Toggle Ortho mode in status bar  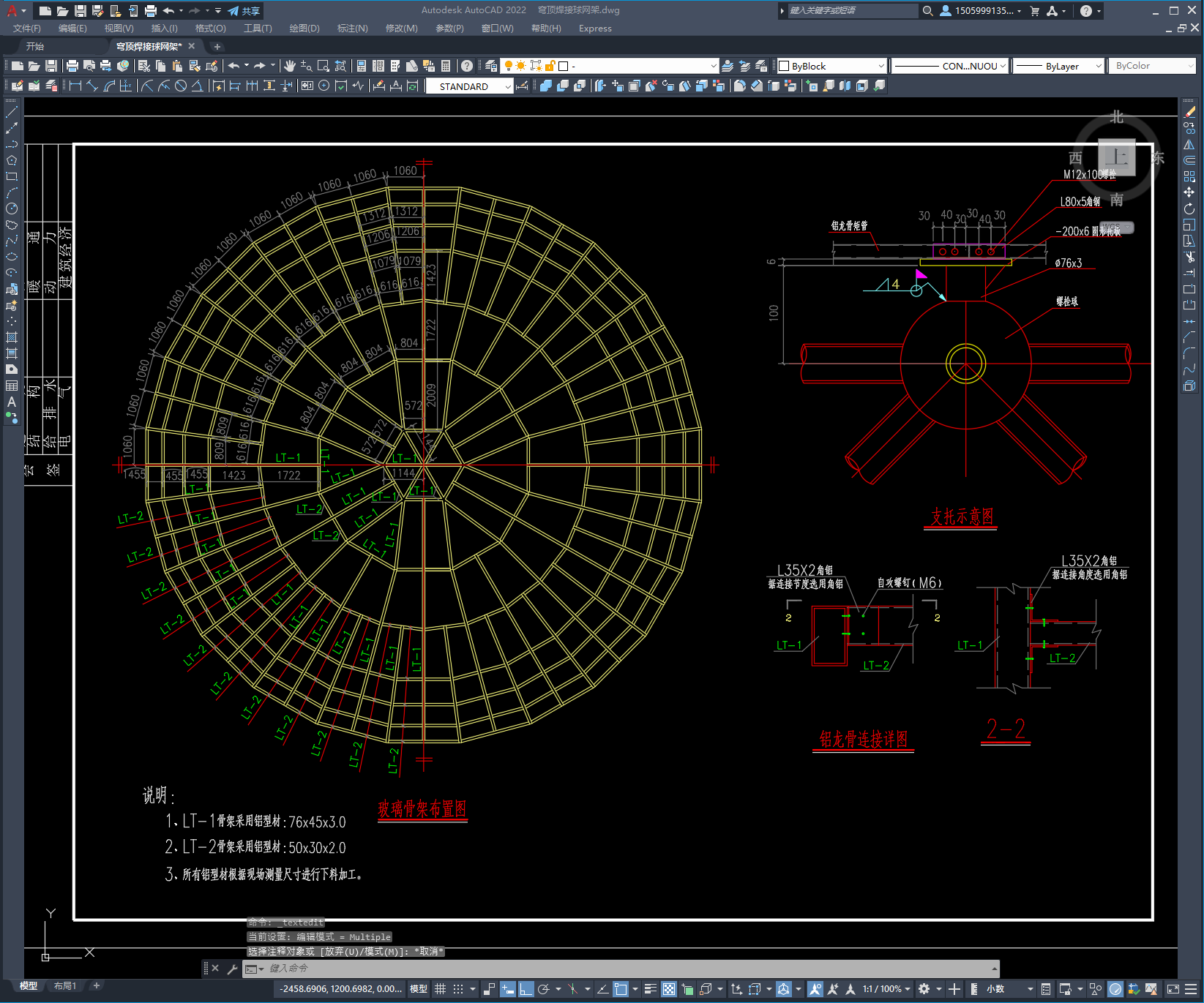coord(526,989)
